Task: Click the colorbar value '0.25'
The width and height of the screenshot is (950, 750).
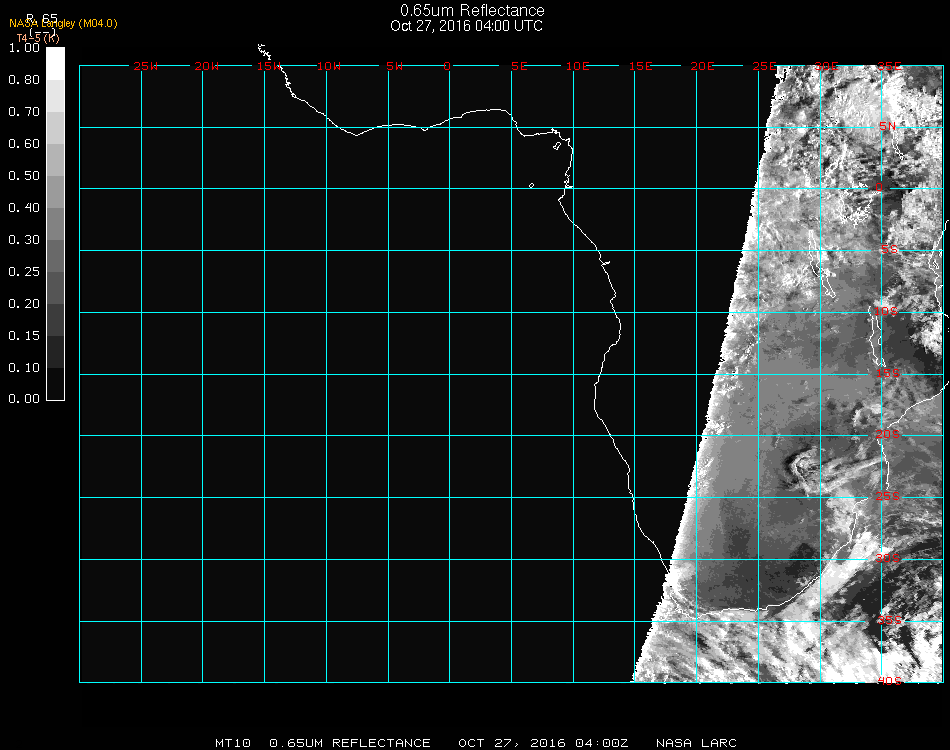Action: (24, 272)
